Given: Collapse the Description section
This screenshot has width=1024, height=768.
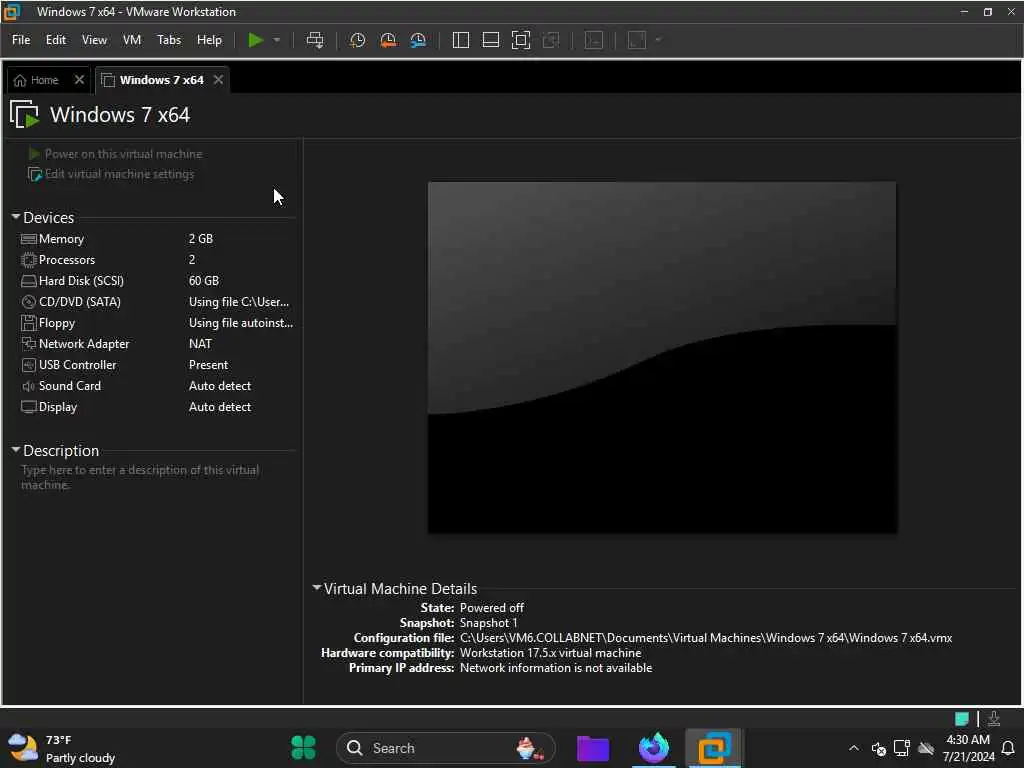Looking at the screenshot, I should pos(16,450).
